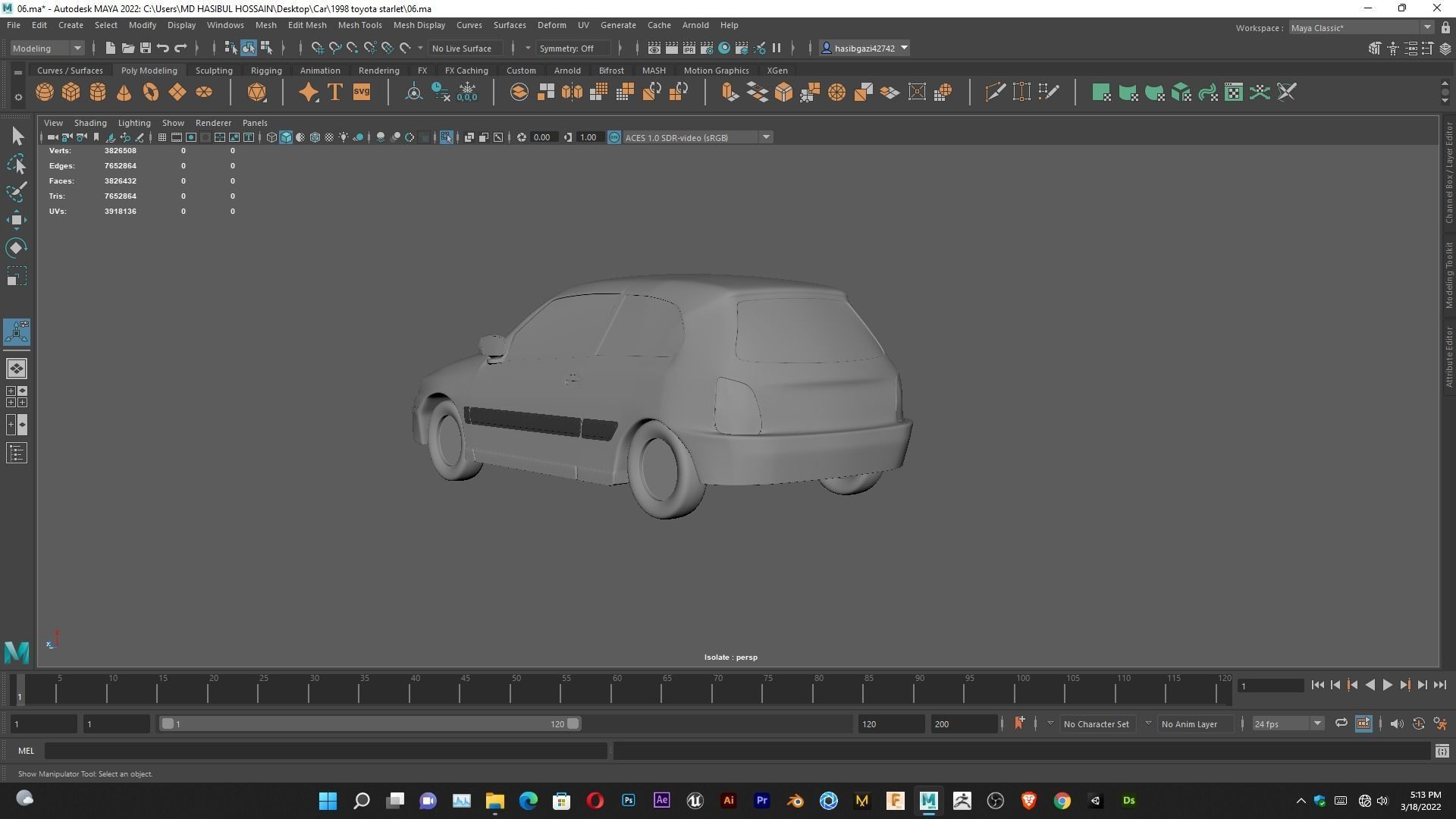Click the MEL command language label
The height and width of the screenshot is (819, 1456).
pos(27,751)
